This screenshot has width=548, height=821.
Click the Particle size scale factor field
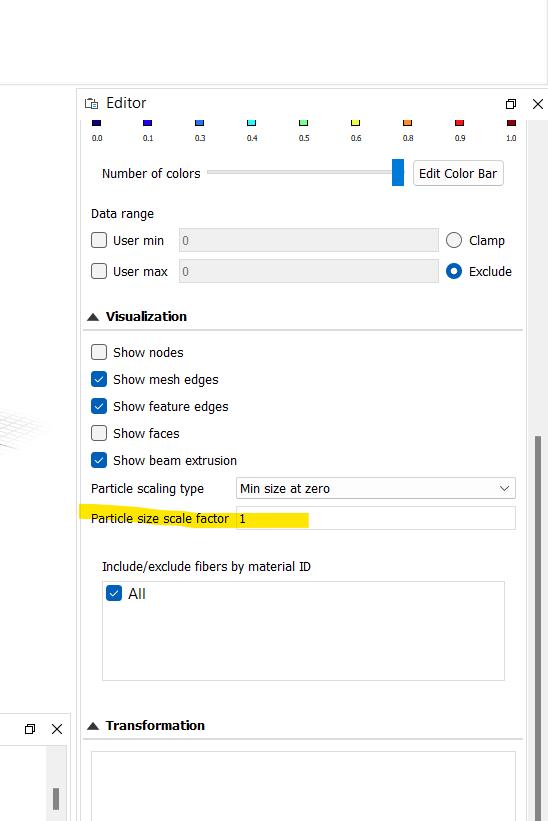375,518
